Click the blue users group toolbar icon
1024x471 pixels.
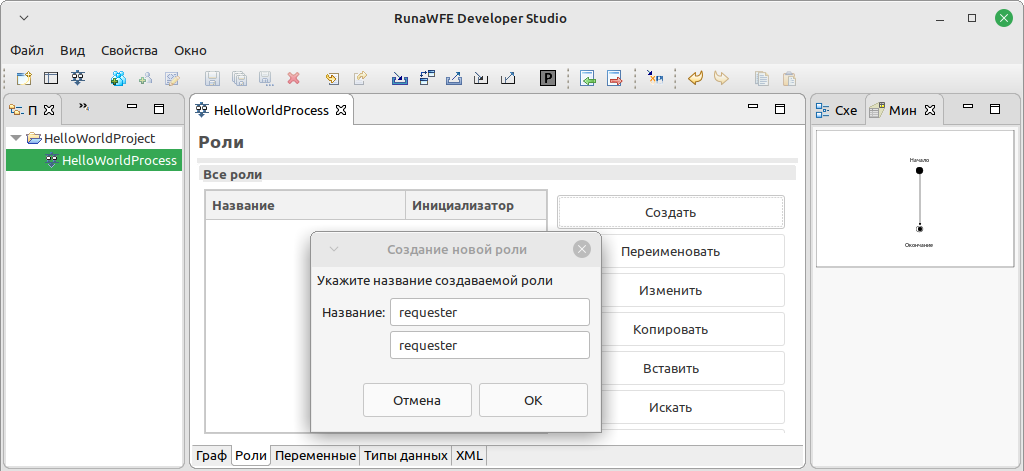tap(118, 78)
